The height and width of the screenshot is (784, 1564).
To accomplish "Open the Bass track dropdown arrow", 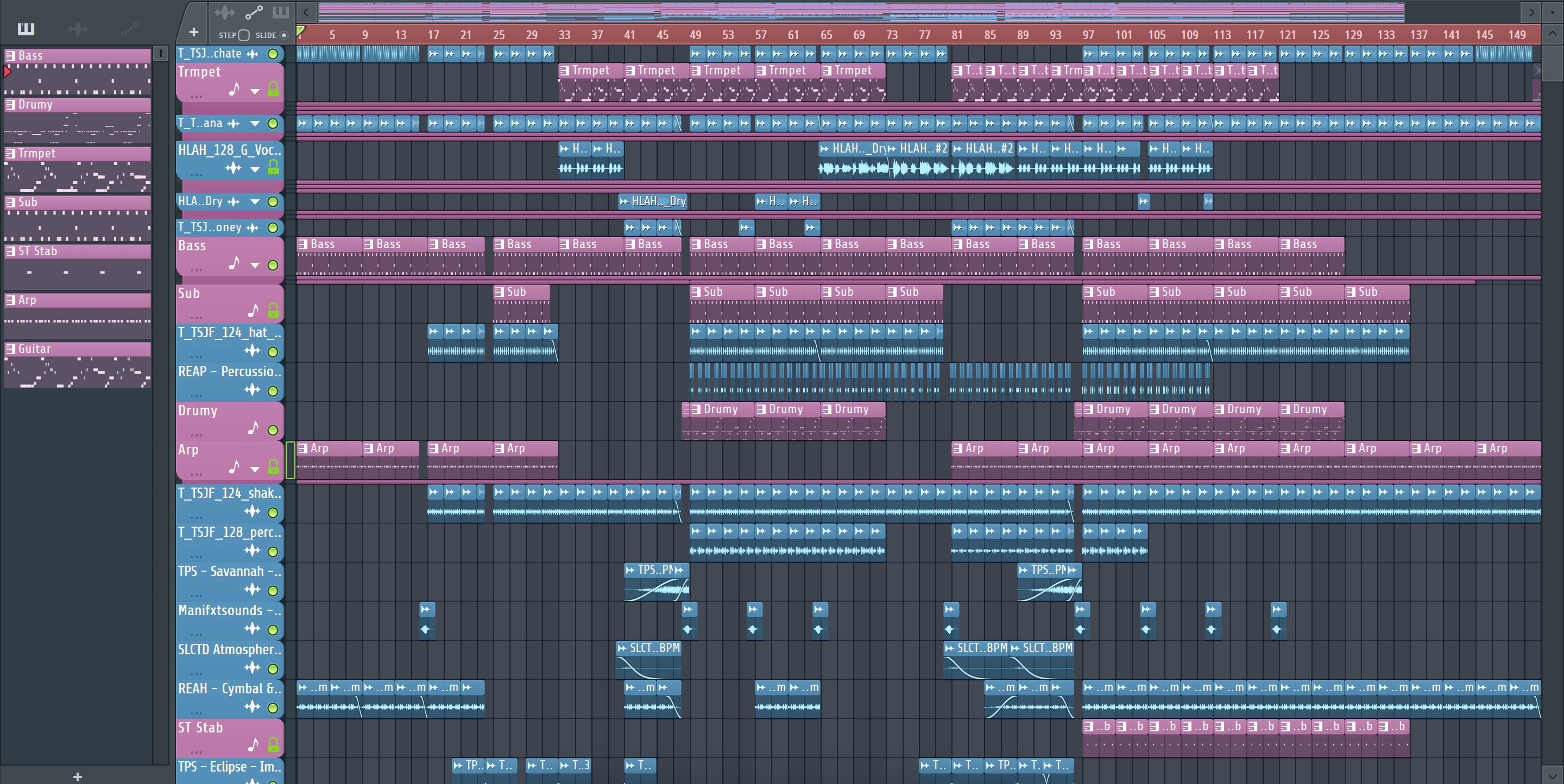I will (255, 265).
